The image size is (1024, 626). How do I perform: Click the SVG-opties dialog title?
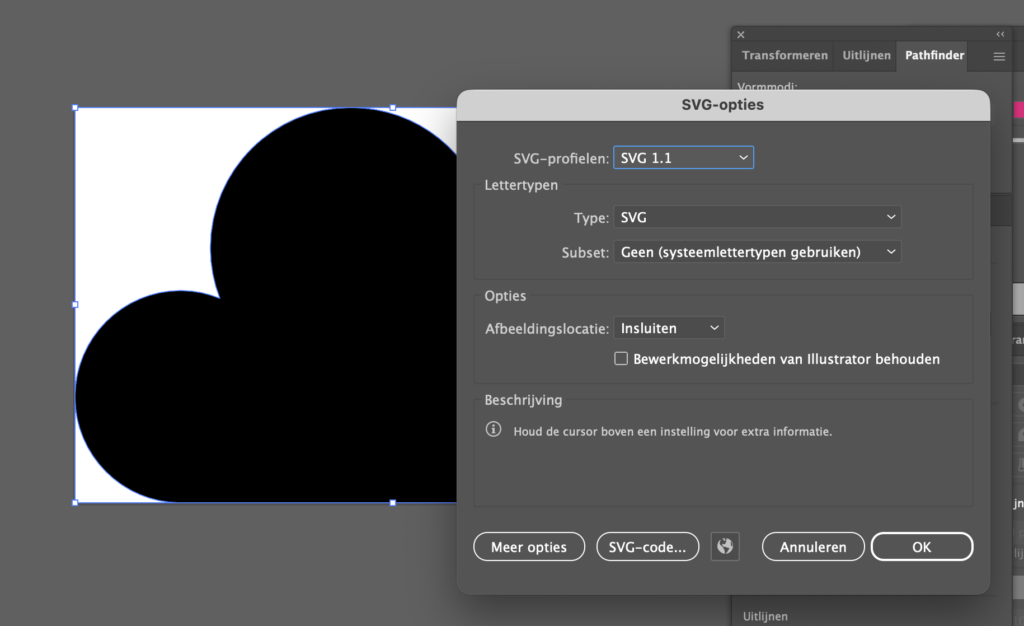click(x=722, y=104)
